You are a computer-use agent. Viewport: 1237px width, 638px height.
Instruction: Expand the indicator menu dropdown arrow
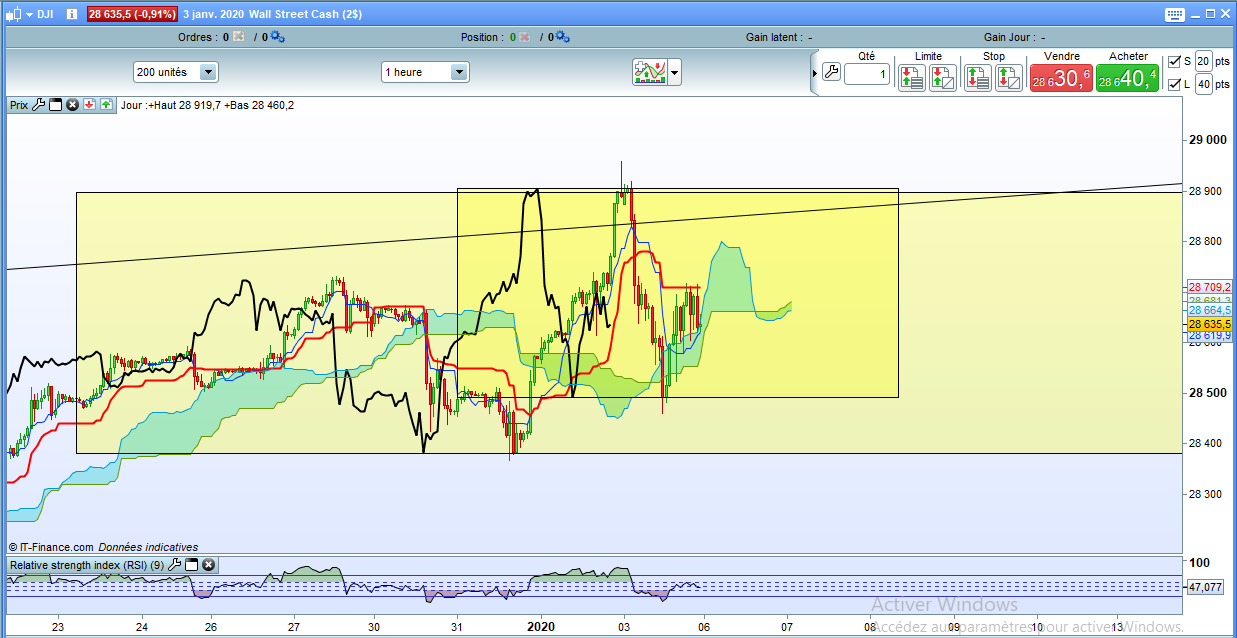pos(675,72)
